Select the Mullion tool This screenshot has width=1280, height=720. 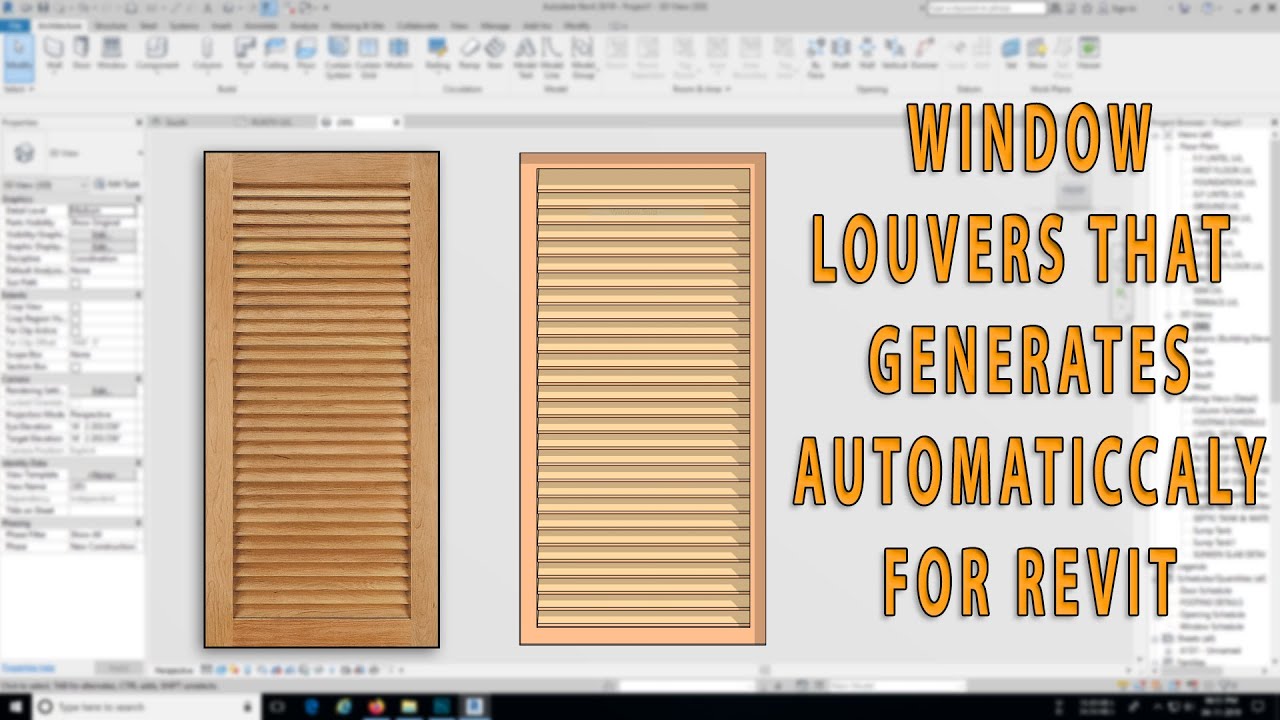399,53
